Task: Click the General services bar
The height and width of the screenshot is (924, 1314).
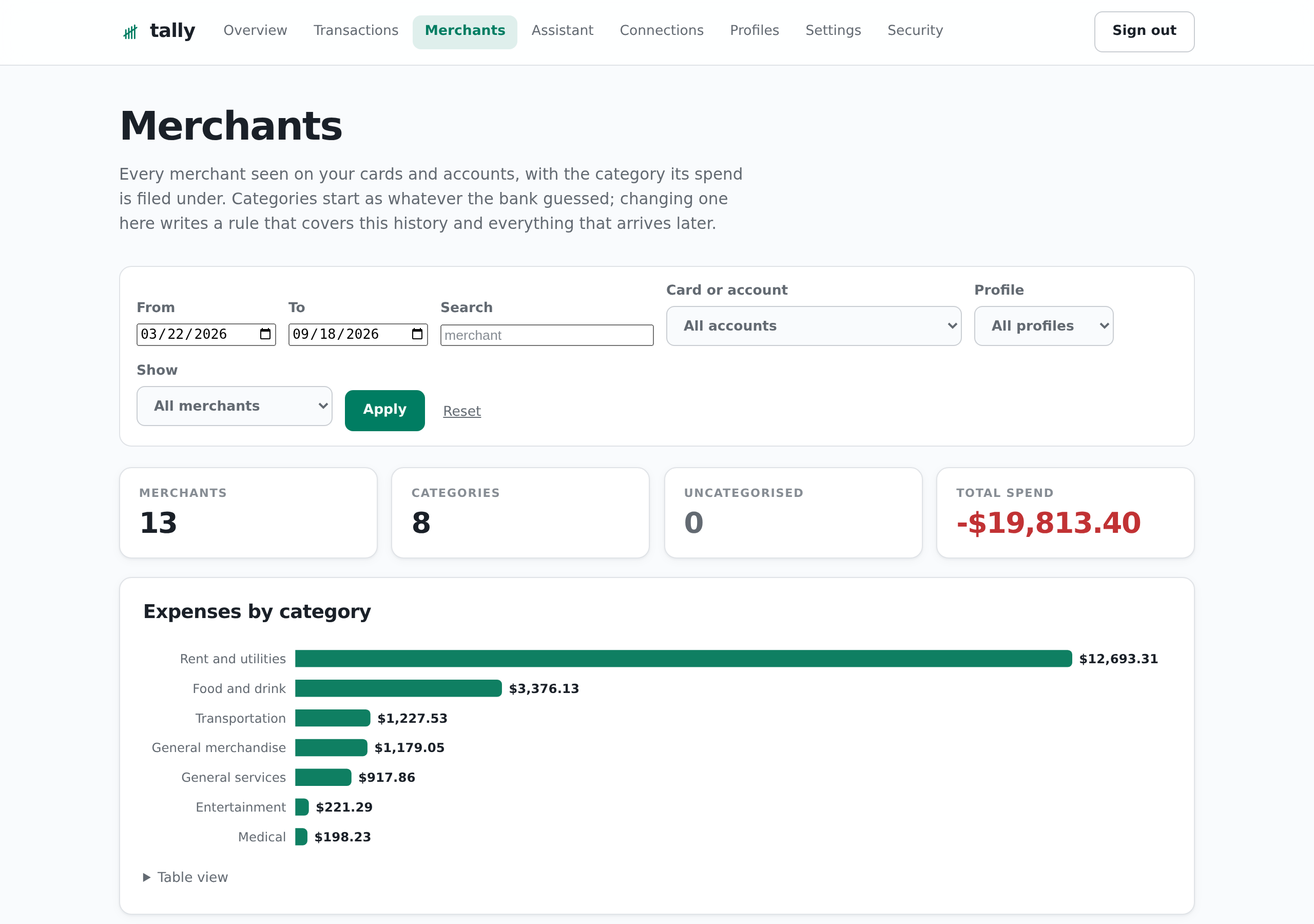Action: tap(323, 777)
